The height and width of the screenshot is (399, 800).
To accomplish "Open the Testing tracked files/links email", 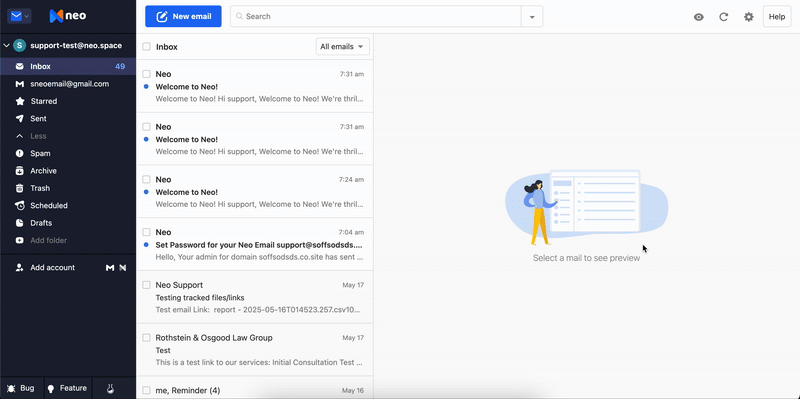I will point(255,297).
